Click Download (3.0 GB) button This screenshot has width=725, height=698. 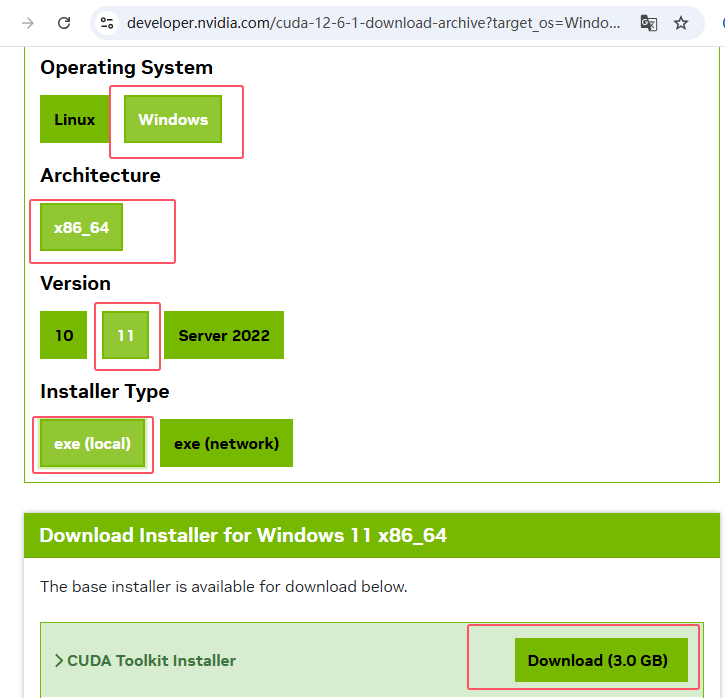(x=602, y=660)
